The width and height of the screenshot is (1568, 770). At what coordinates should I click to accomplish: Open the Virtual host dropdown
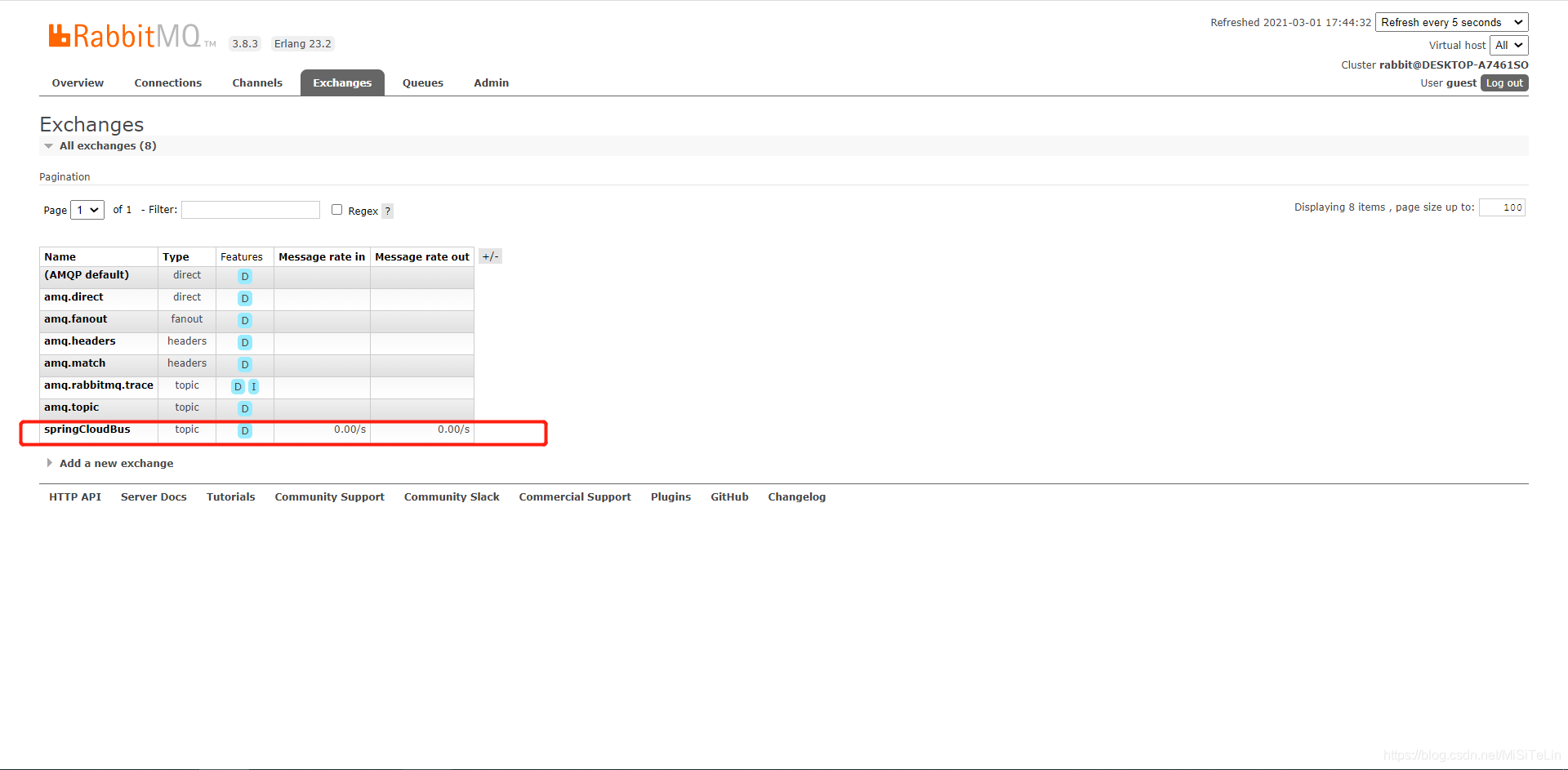pyautogui.click(x=1508, y=46)
